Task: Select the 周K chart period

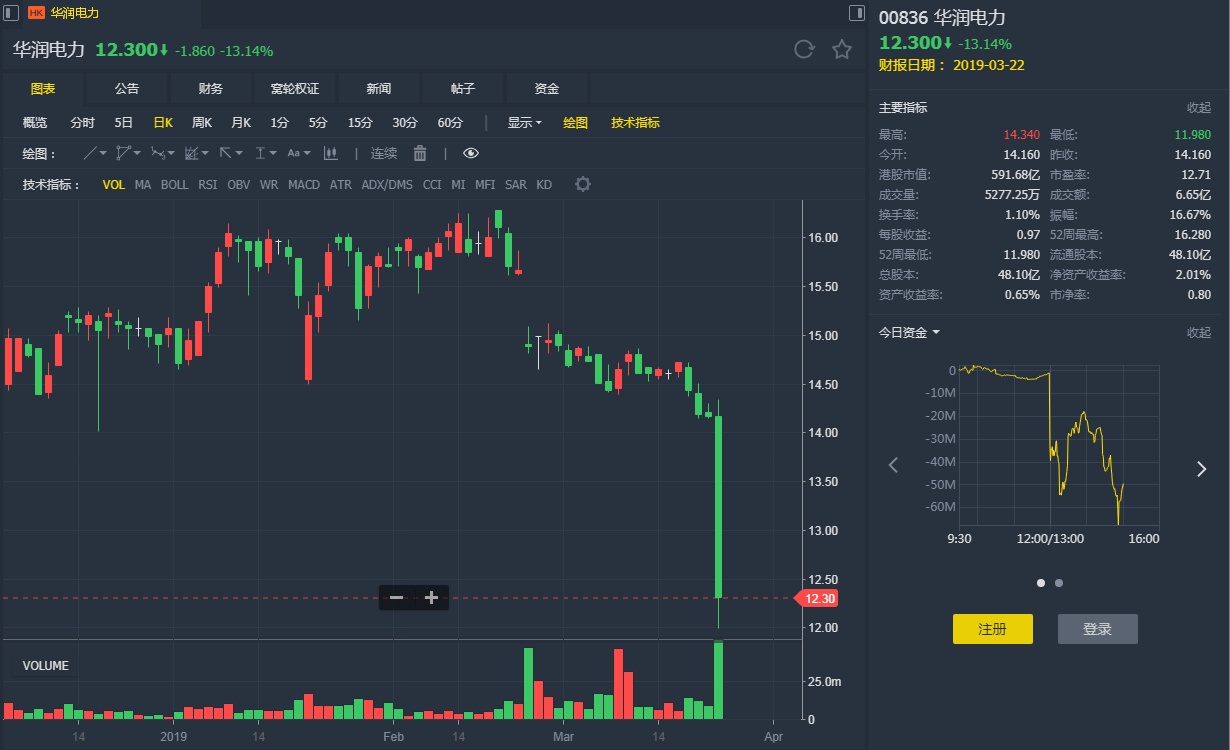Action: coord(202,123)
